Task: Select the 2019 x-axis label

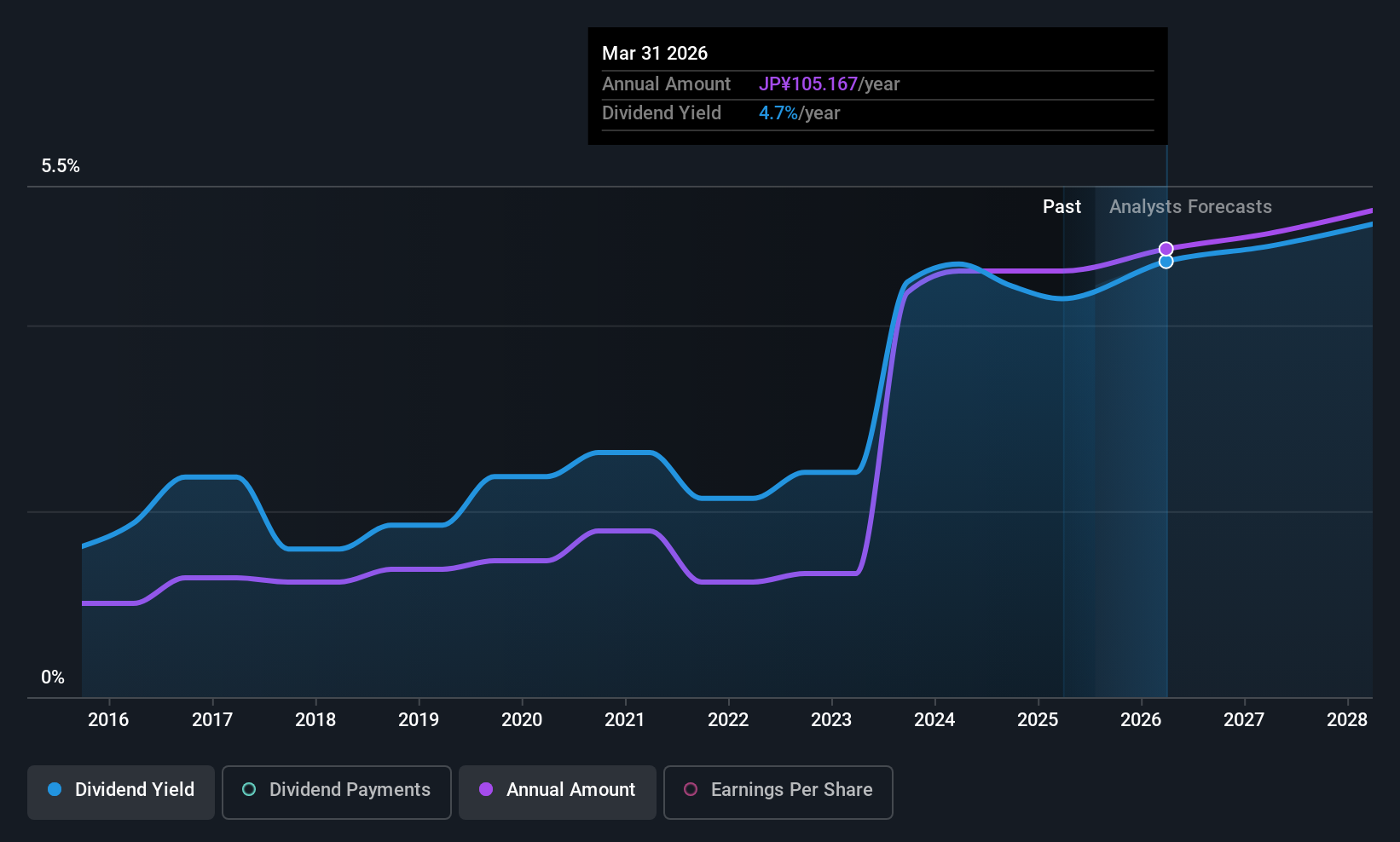Action: pos(419,719)
